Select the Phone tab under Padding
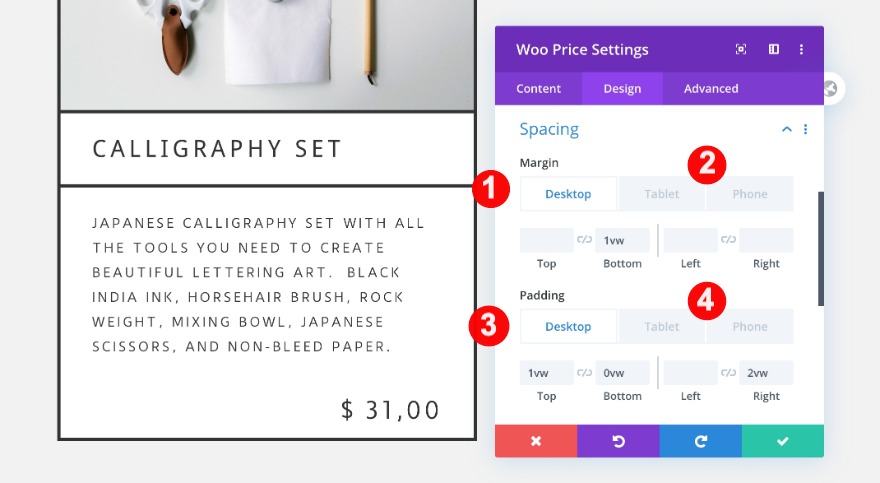 [x=750, y=327]
